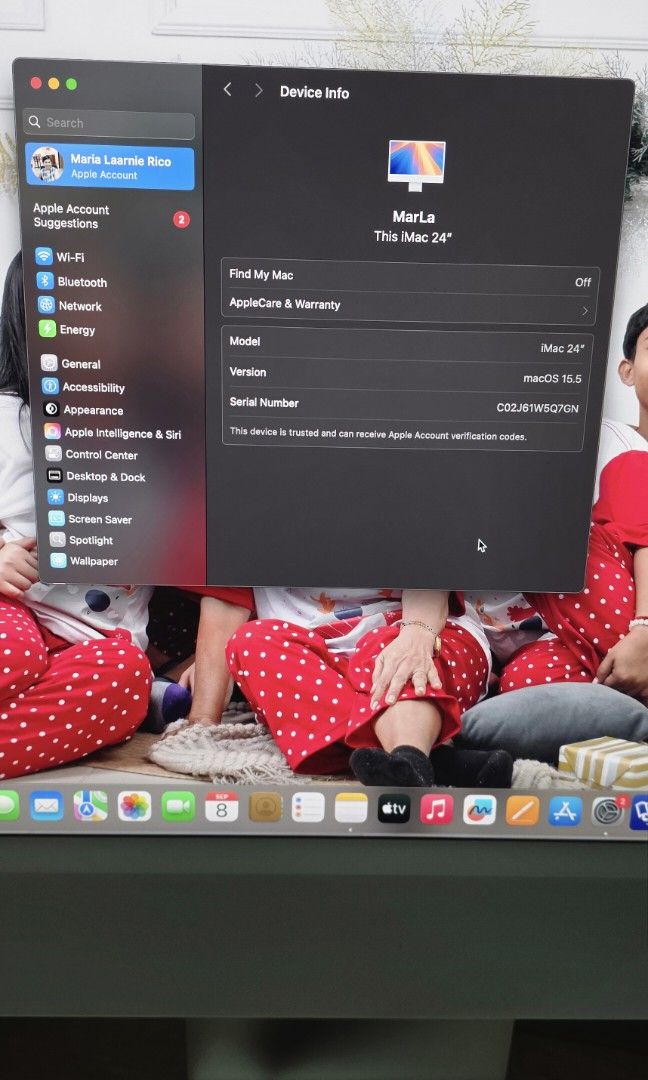
Task: Open Apple Intelligence & Siri settings
Action: [113, 433]
